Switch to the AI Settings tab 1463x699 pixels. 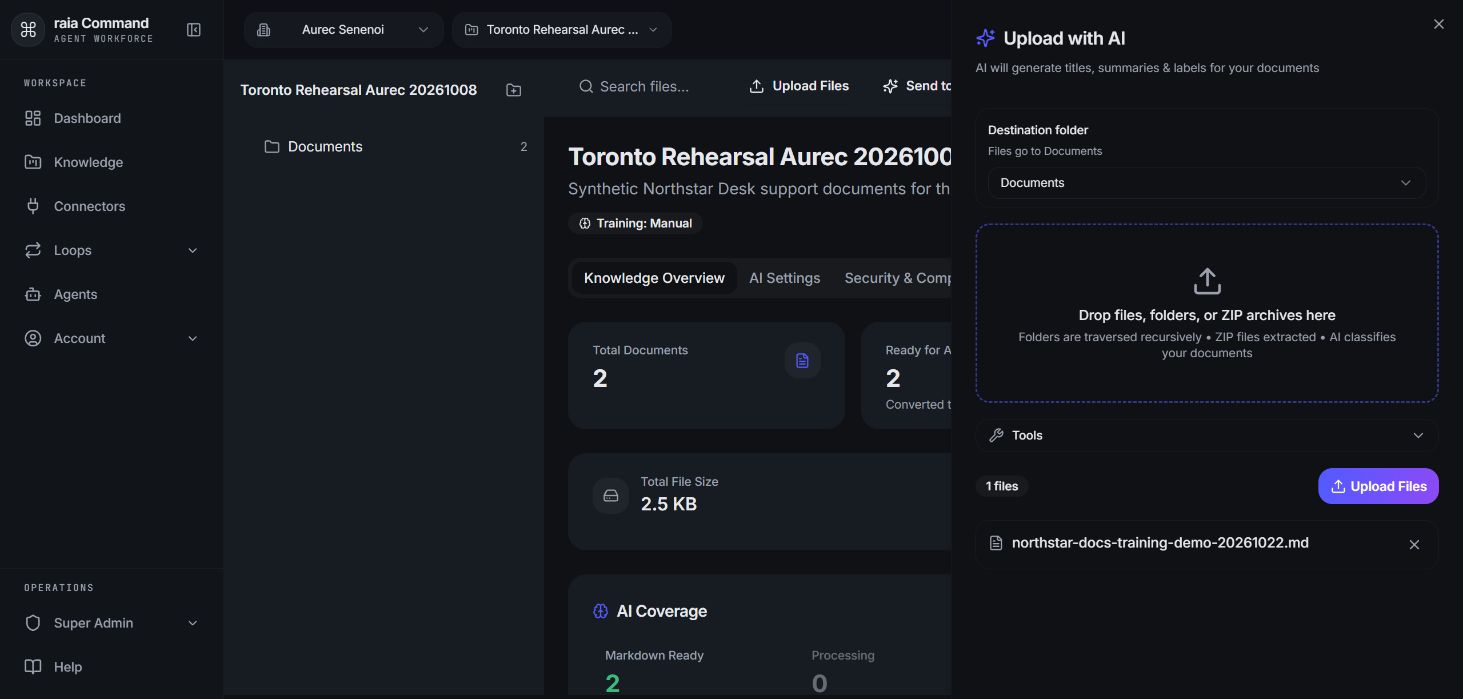(x=785, y=278)
